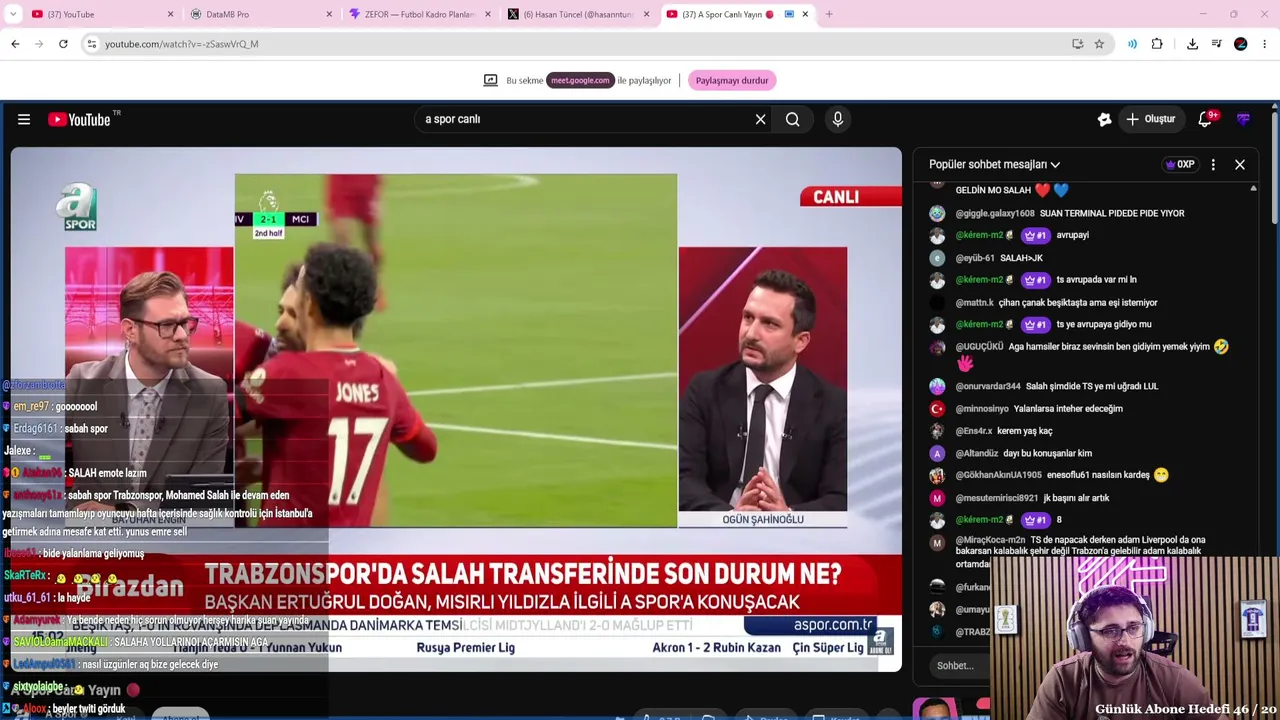Image resolution: width=1280 pixels, height=720 pixels.
Task: Click the 'SALAH>JK' chat message text
Action: click(x=1022, y=258)
